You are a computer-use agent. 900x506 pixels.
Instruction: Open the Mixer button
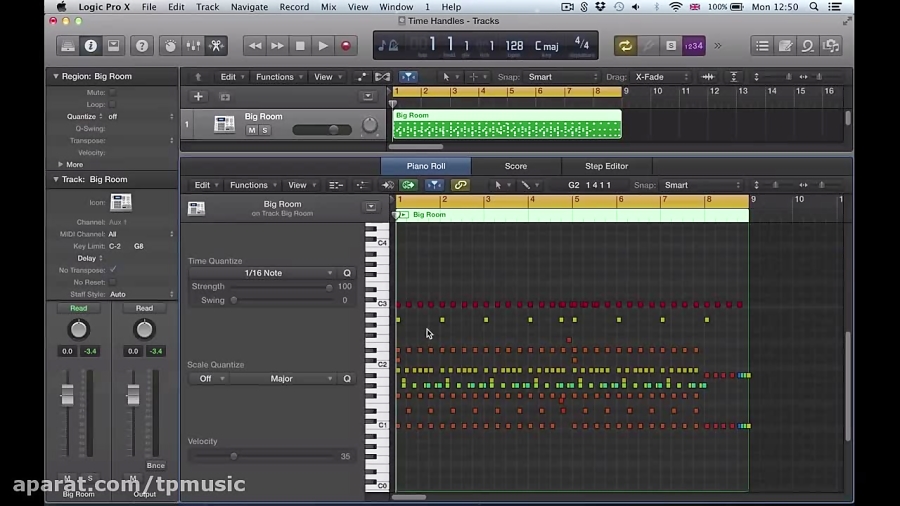pos(193,46)
